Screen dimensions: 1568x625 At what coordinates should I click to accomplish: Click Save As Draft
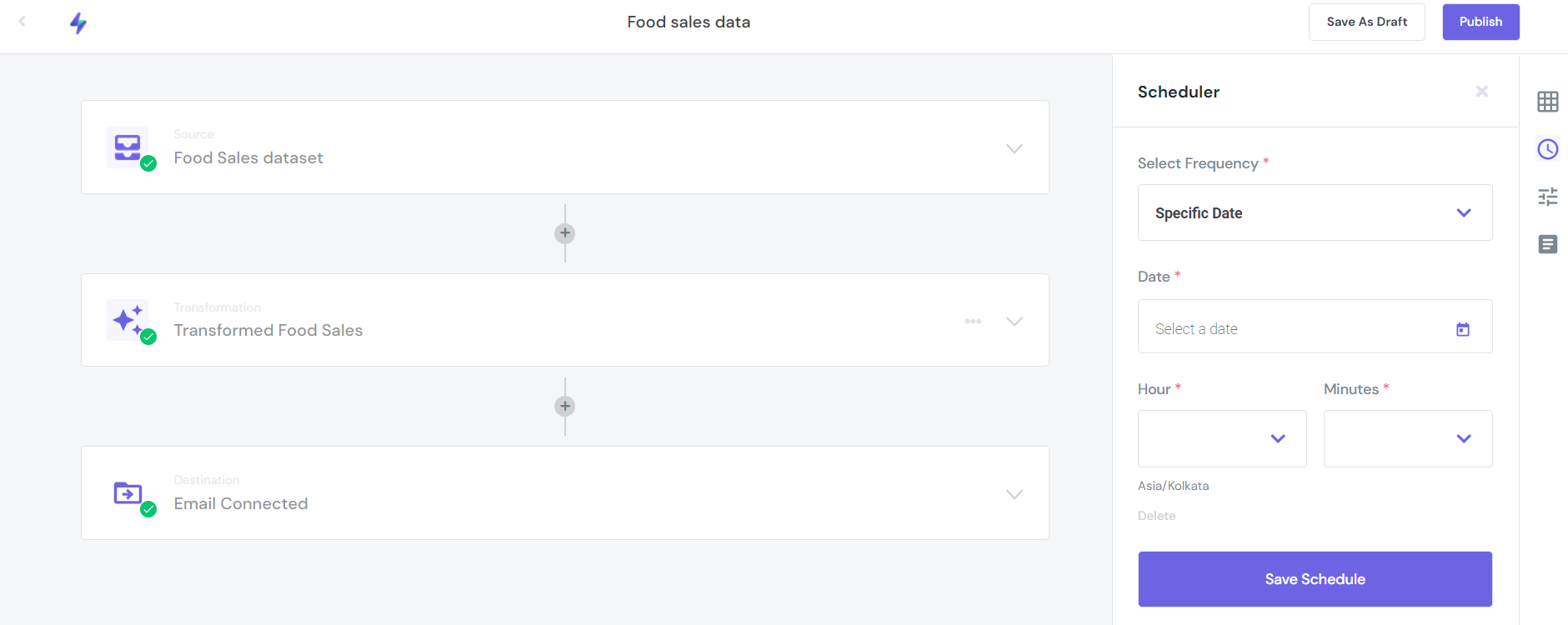tap(1366, 22)
